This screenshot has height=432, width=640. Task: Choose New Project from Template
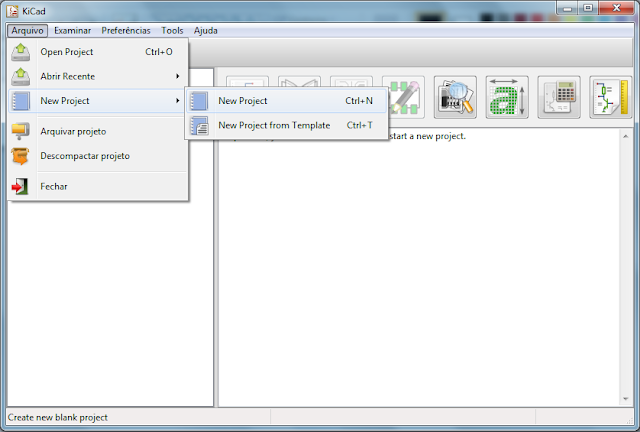click(287, 125)
